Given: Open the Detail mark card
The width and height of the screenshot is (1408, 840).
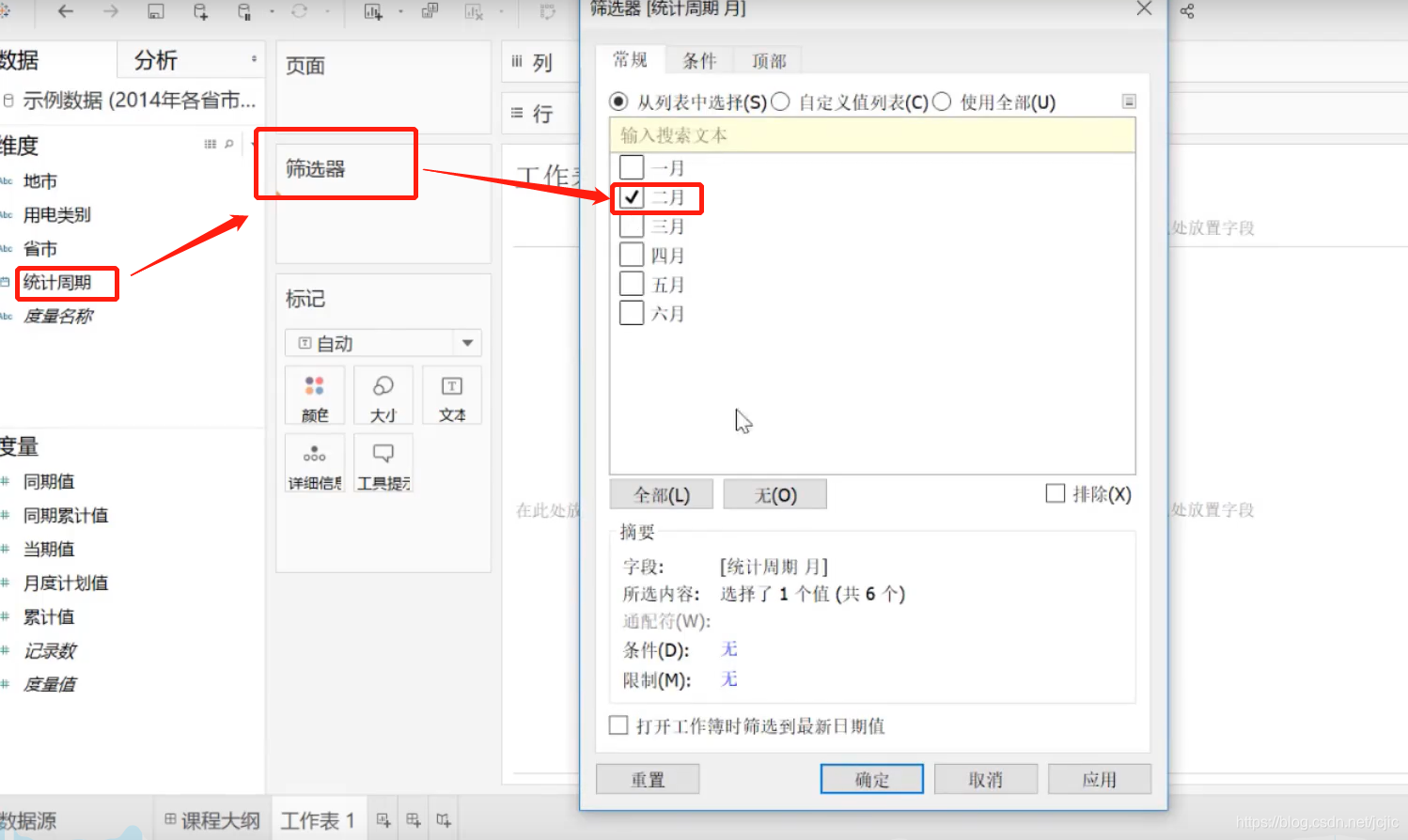Looking at the screenshot, I should 315,465.
